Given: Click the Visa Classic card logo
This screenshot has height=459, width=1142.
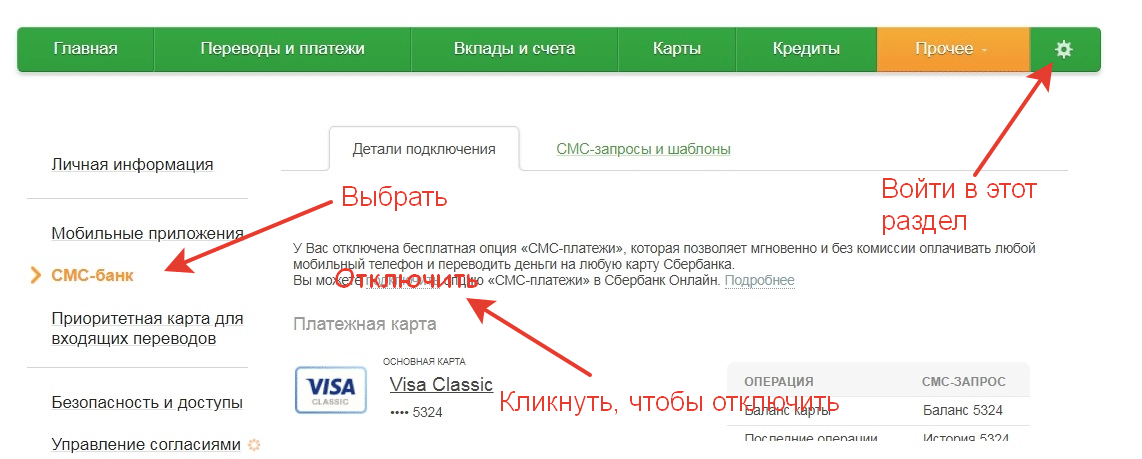Looking at the screenshot, I should (x=331, y=390).
